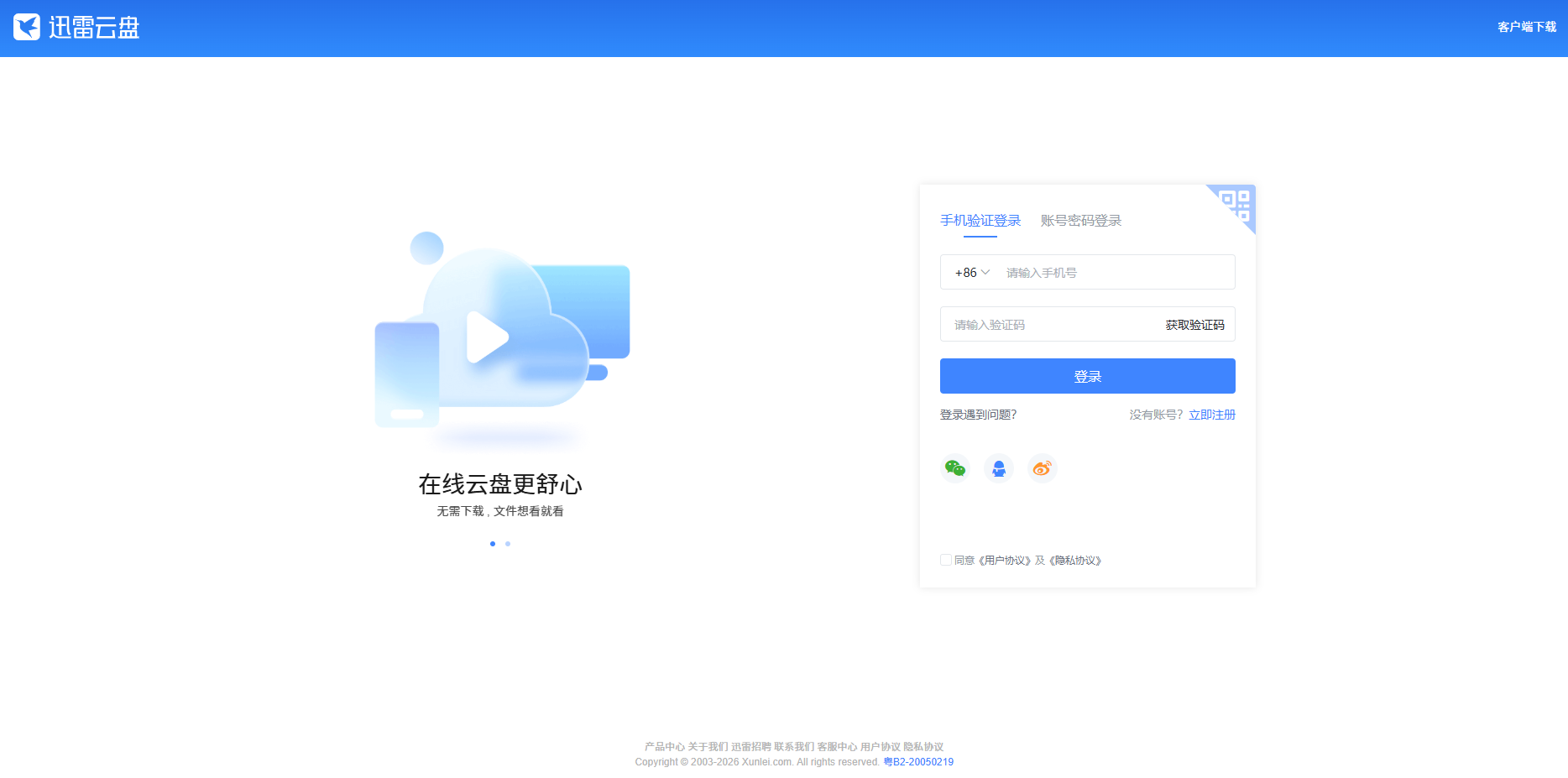This screenshot has width=1568, height=778.
Task: Select the 手机验证登录 tab
Action: tap(980, 221)
